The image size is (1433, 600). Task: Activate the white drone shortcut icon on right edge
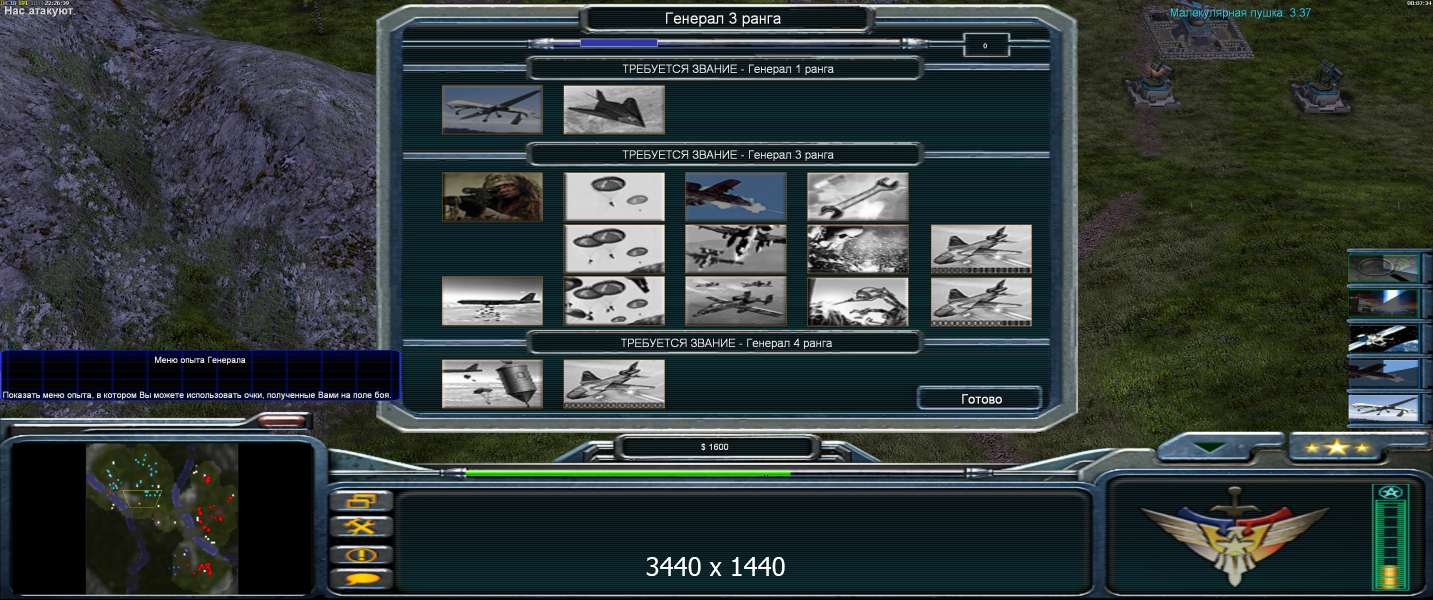click(1384, 408)
